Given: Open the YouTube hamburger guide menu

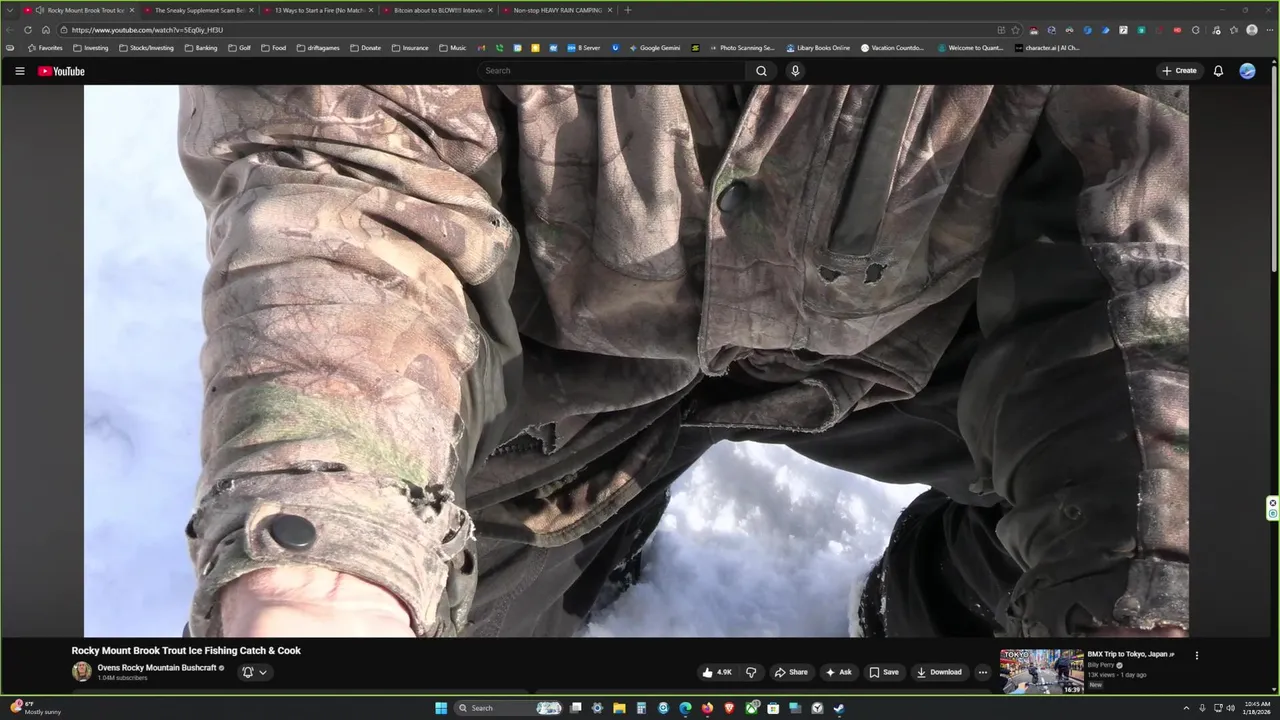Looking at the screenshot, I should tap(19, 71).
